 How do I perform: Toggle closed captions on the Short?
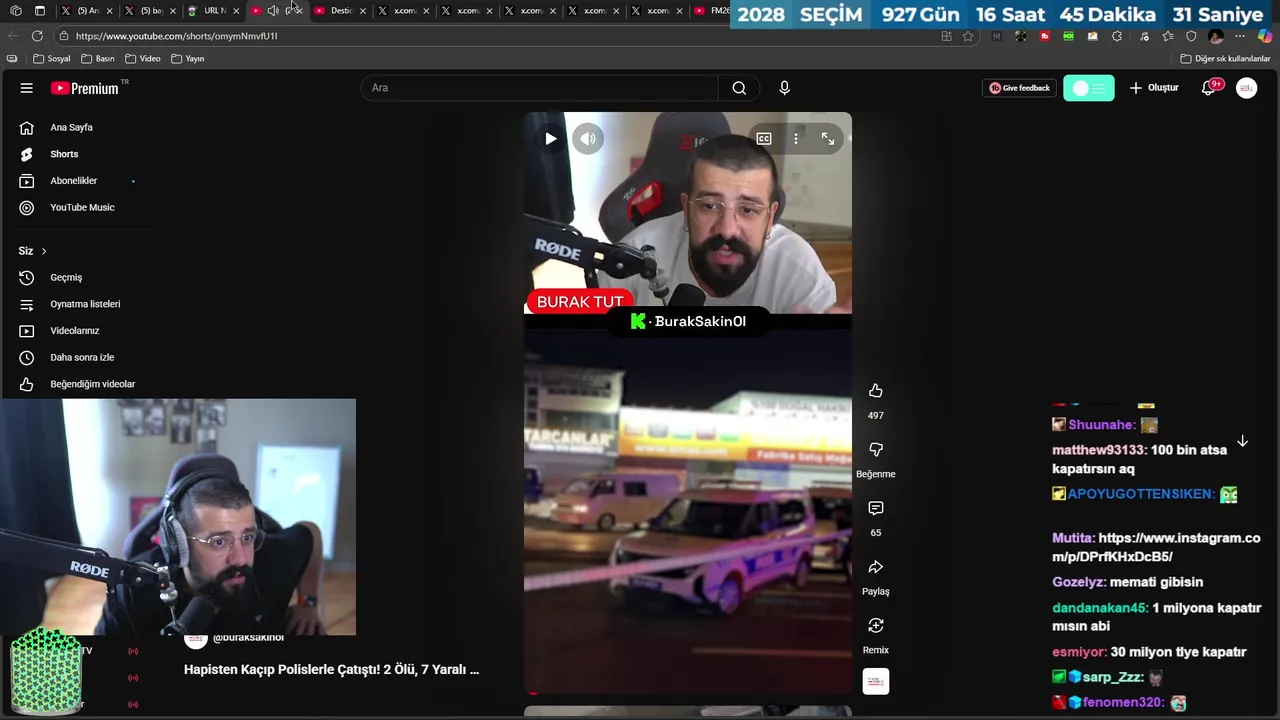tap(764, 139)
